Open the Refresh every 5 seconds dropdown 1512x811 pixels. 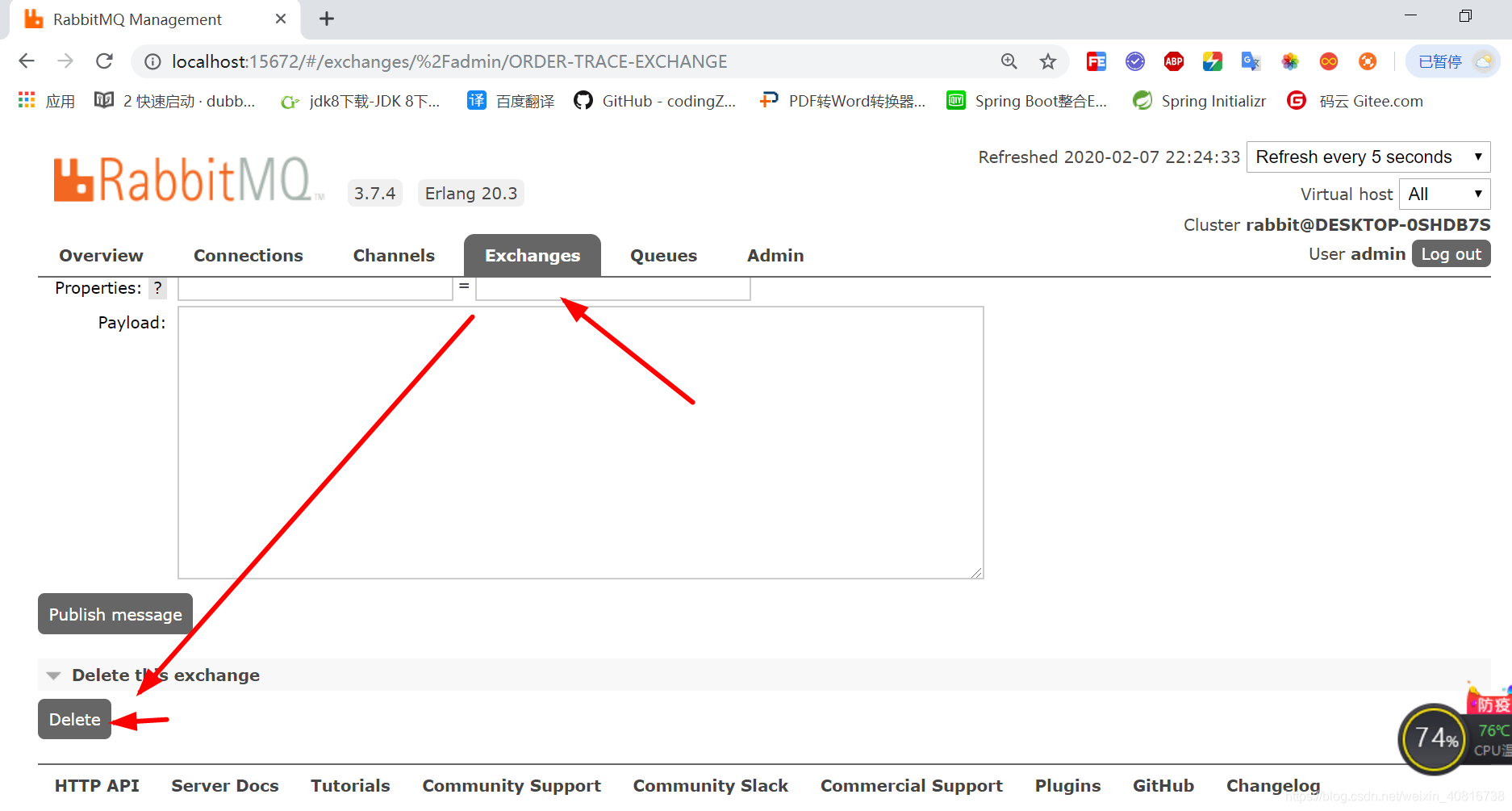[1368, 157]
